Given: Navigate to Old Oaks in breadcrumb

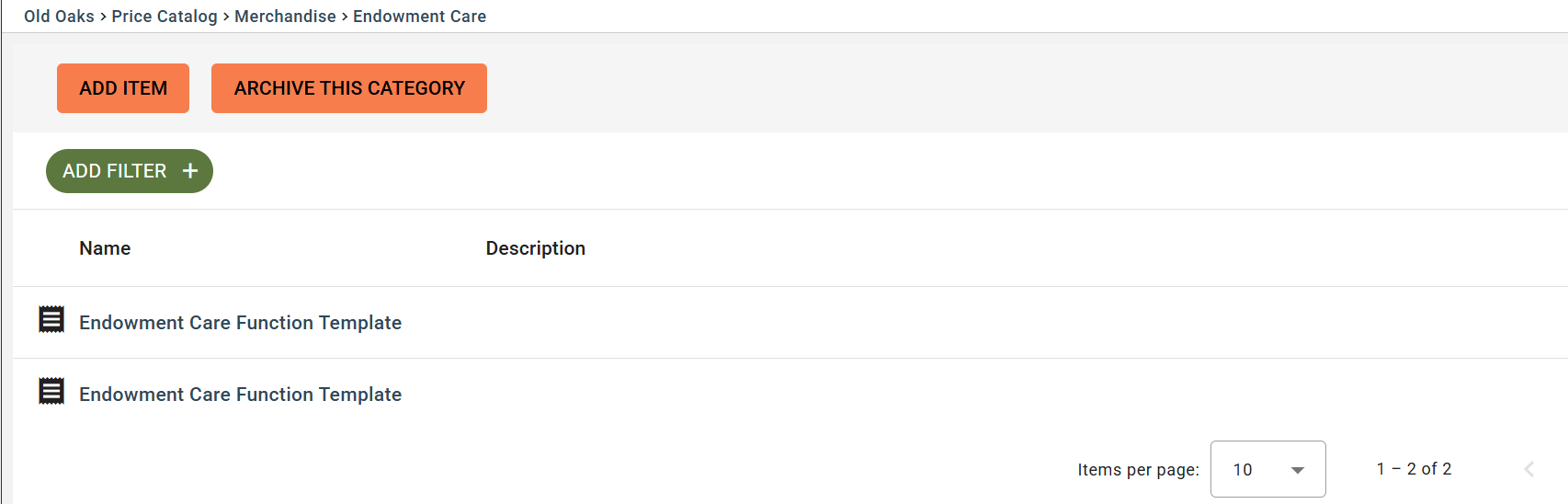Looking at the screenshot, I should click(59, 17).
